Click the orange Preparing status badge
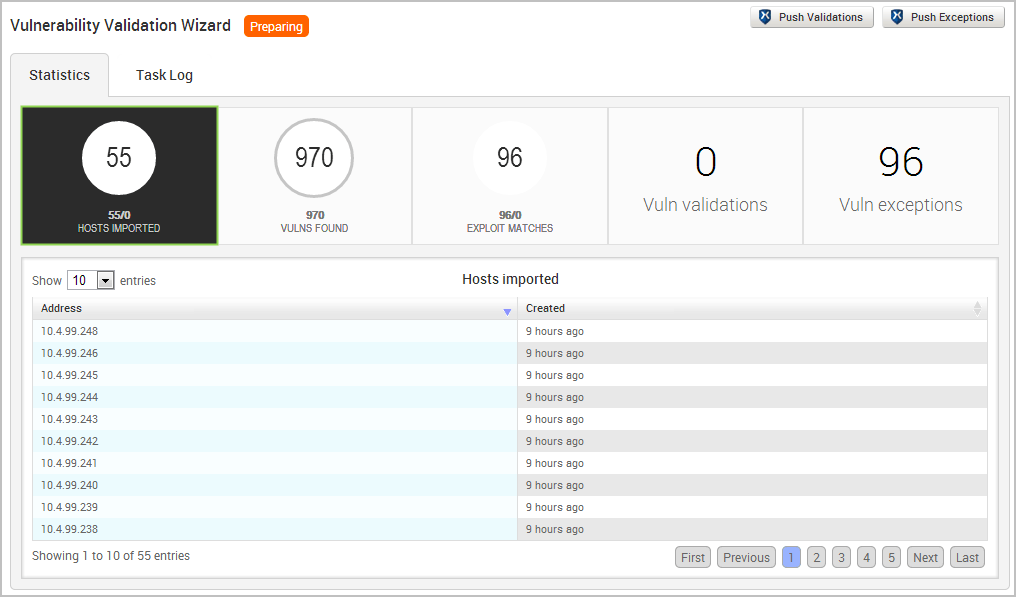 pos(276,26)
